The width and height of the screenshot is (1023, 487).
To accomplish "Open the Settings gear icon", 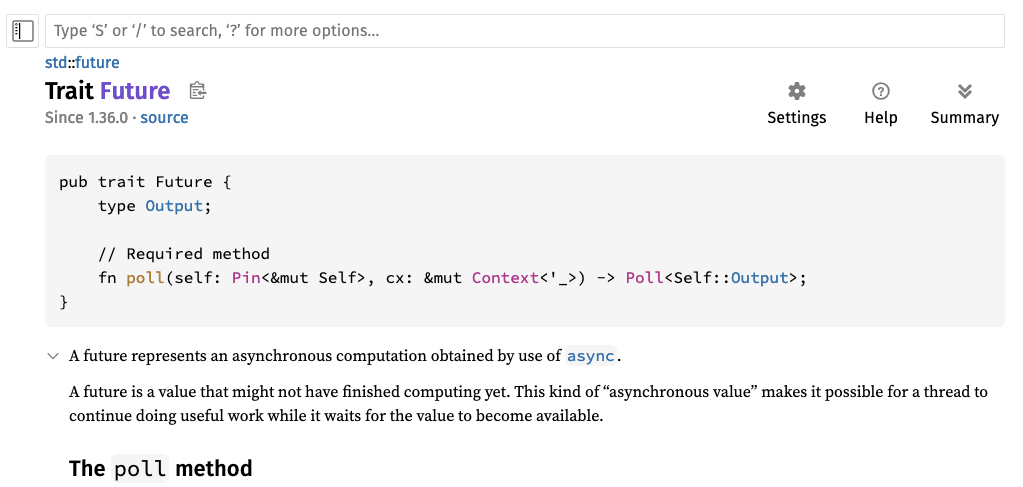I will pyautogui.click(x=796, y=92).
